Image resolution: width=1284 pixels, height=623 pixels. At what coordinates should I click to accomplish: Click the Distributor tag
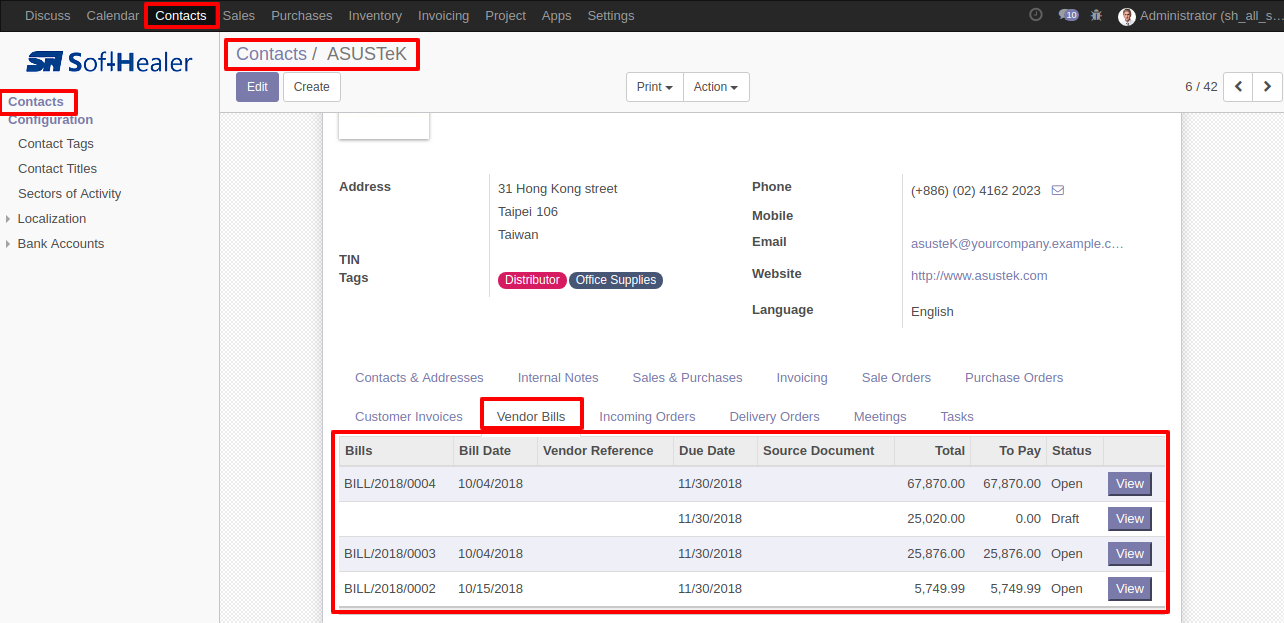click(532, 281)
